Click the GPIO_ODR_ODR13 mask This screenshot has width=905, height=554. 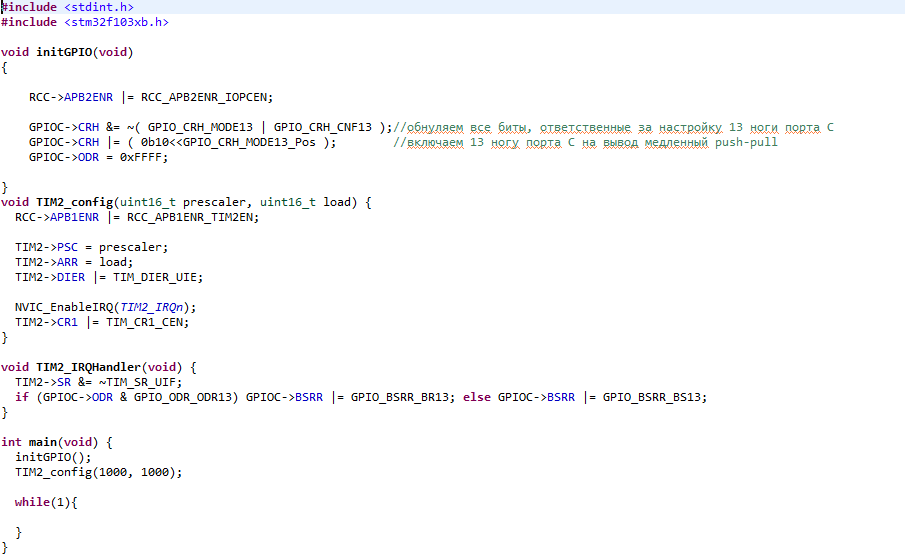[x=183, y=397]
